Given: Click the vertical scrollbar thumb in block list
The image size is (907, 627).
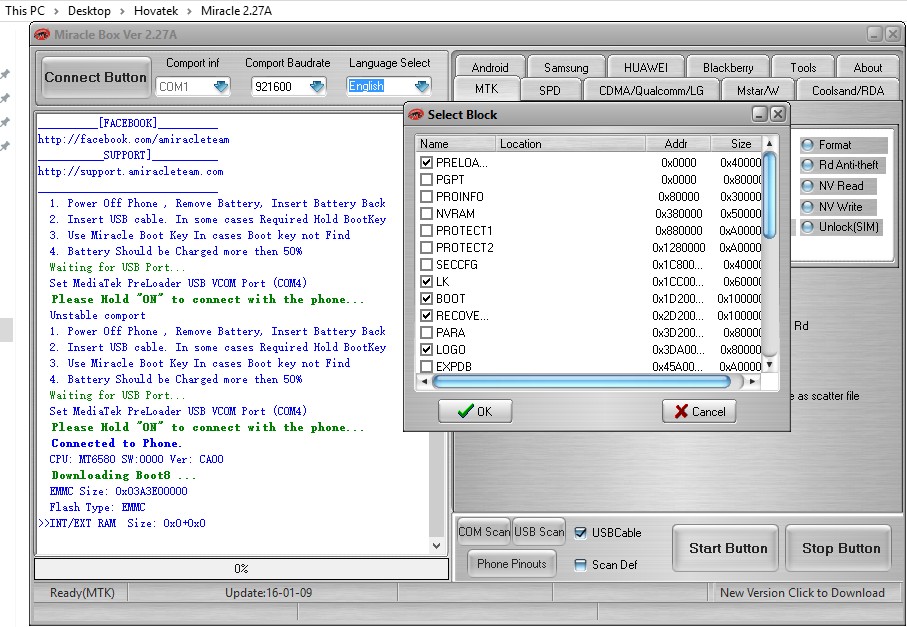Looking at the screenshot, I should pos(769,195).
